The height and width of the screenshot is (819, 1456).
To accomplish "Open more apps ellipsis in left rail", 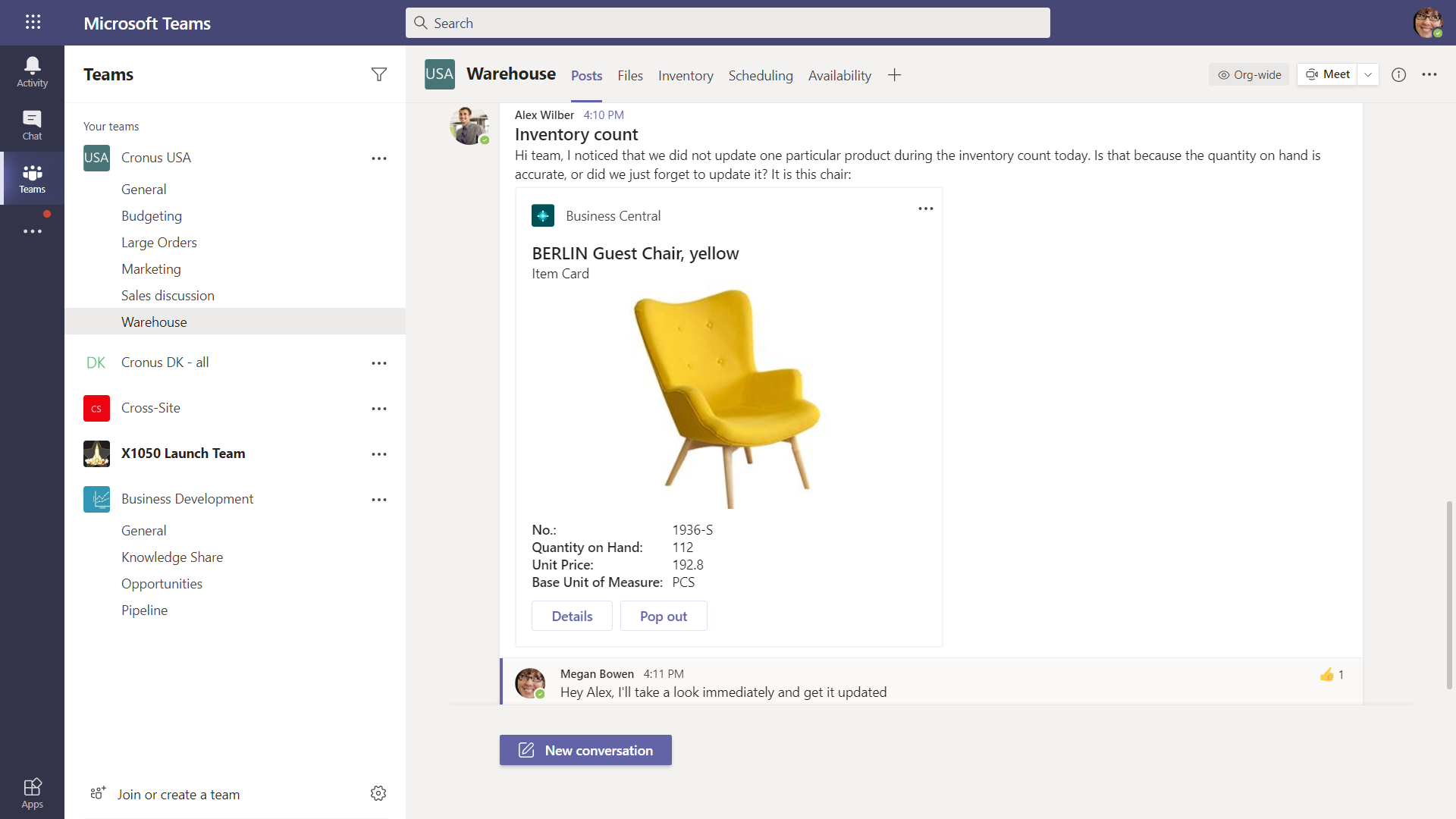I will point(32,231).
